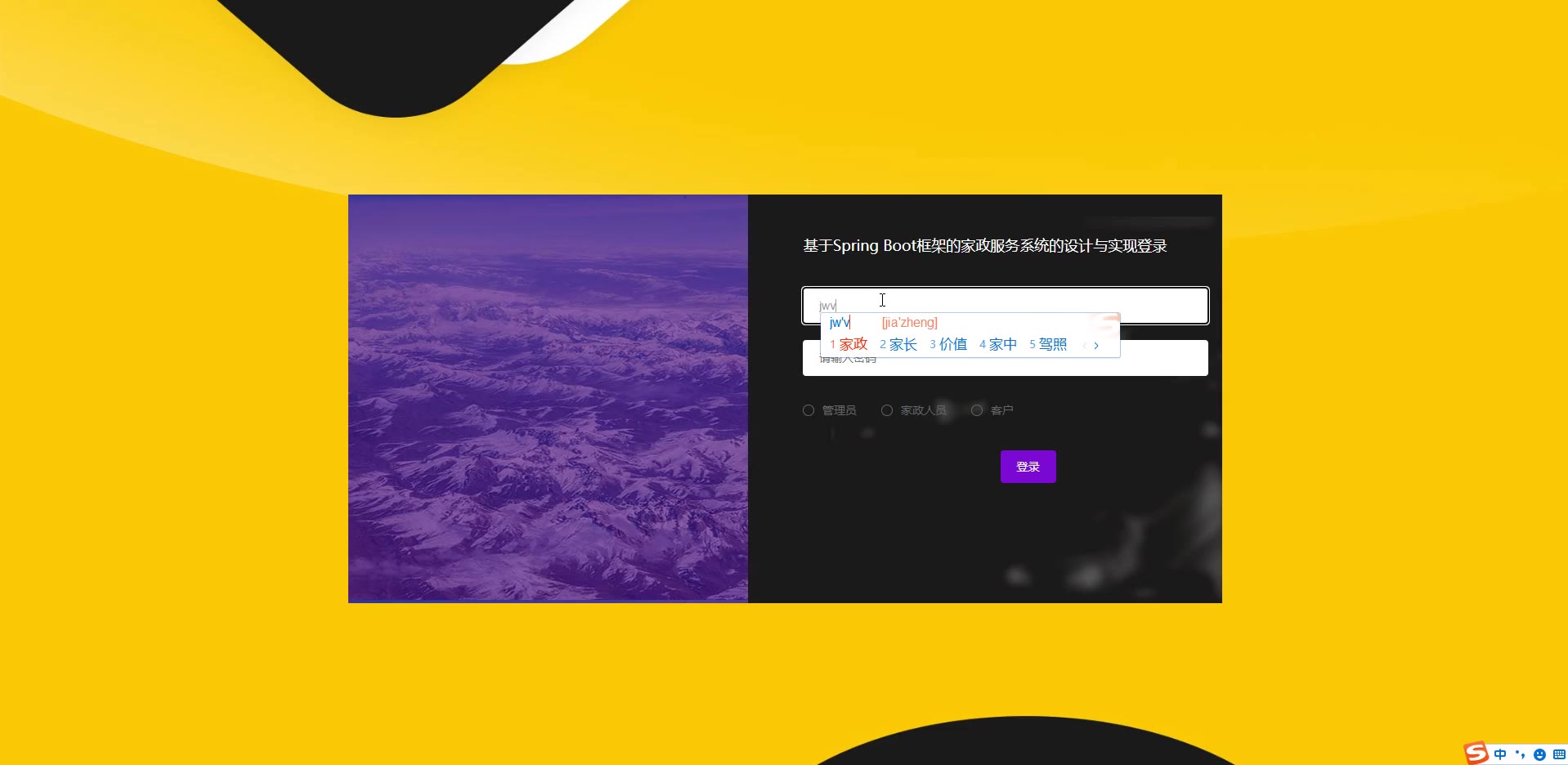Screen dimensions: 1568x765
Task: Click the purple 登录 button
Action: (1028, 467)
